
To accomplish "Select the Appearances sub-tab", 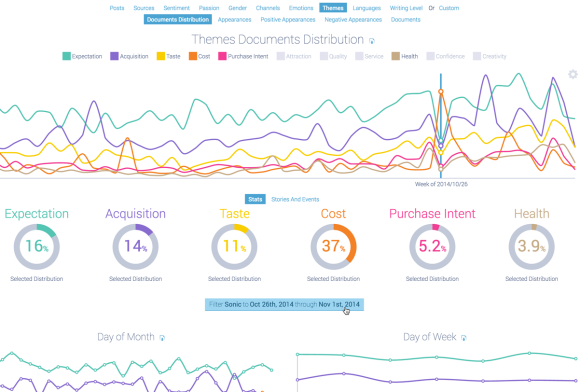I will 235,20.
